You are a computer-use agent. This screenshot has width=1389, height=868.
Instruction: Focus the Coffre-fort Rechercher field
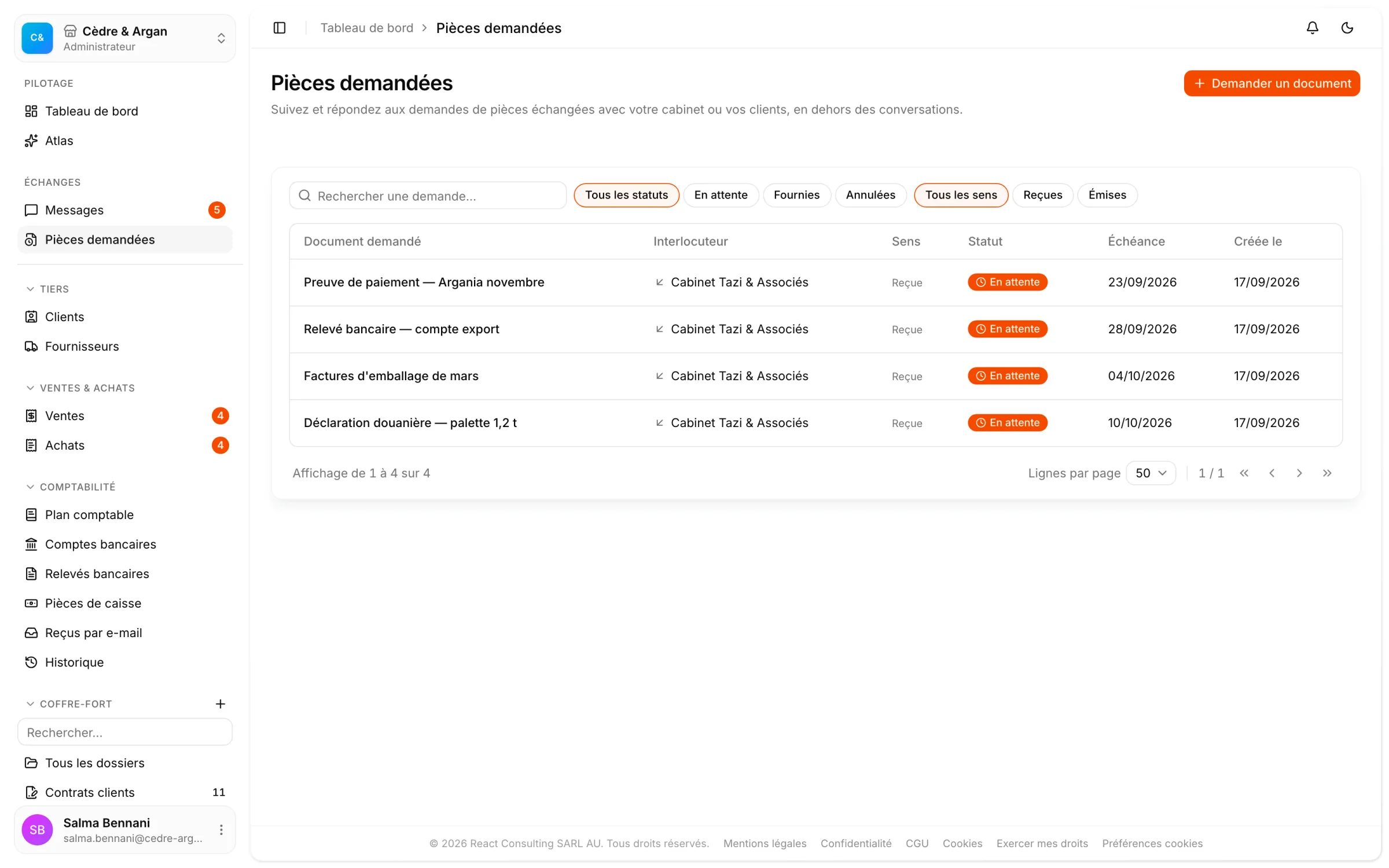coord(125,733)
